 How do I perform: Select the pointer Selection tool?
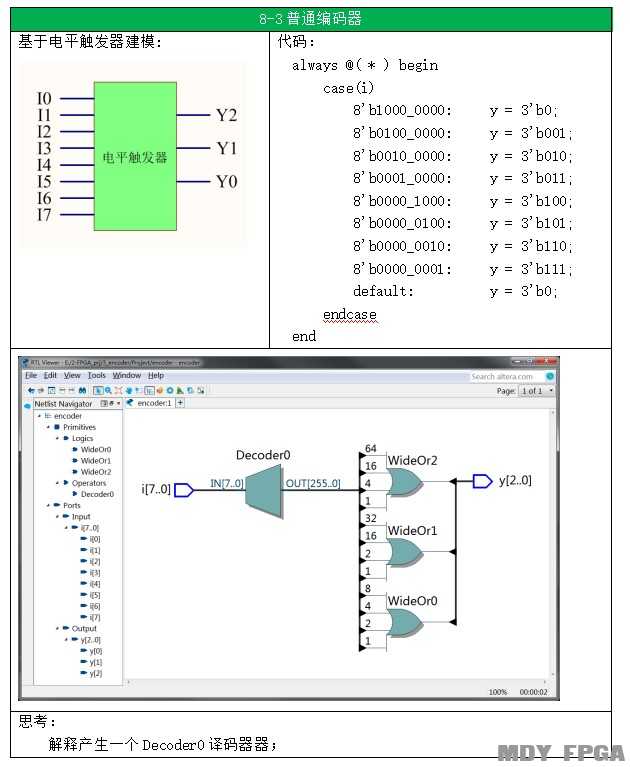pyautogui.click(x=98, y=390)
